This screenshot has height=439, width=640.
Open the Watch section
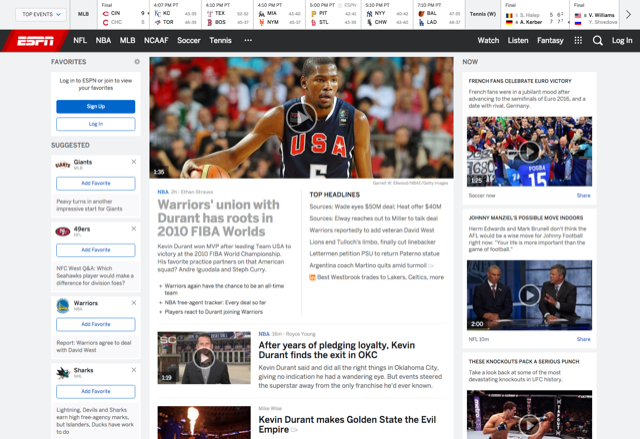488,40
